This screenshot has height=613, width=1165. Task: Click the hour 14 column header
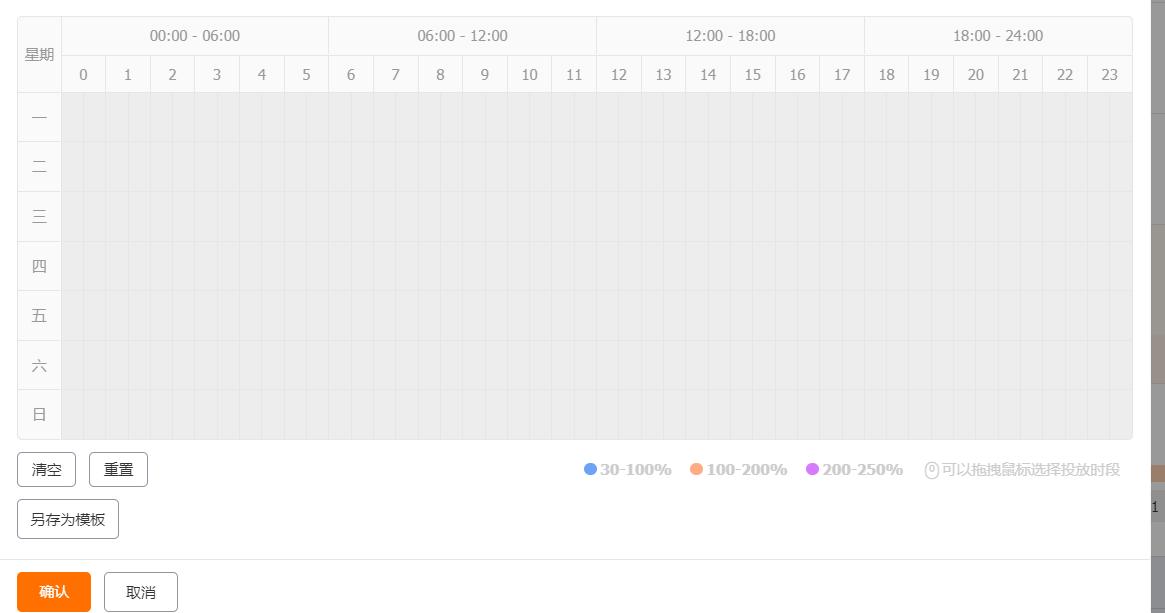pos(708,74)
